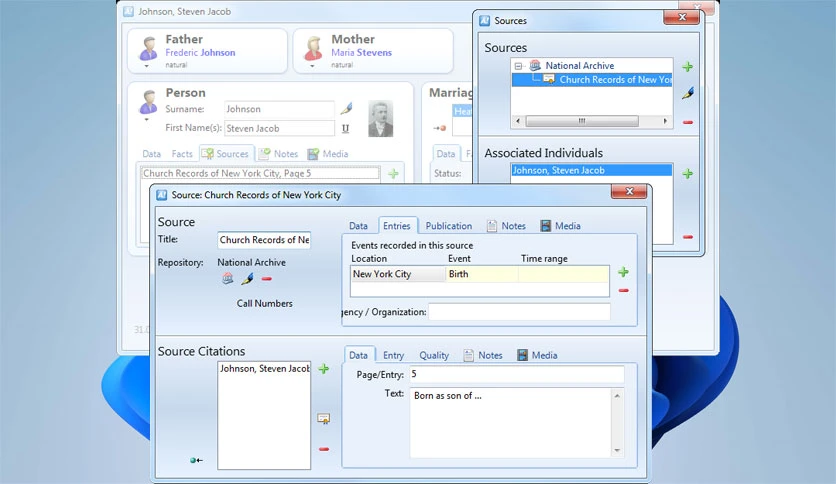Close the Source: Church Records window
The image size is (836, 484).
coord(629,191)
